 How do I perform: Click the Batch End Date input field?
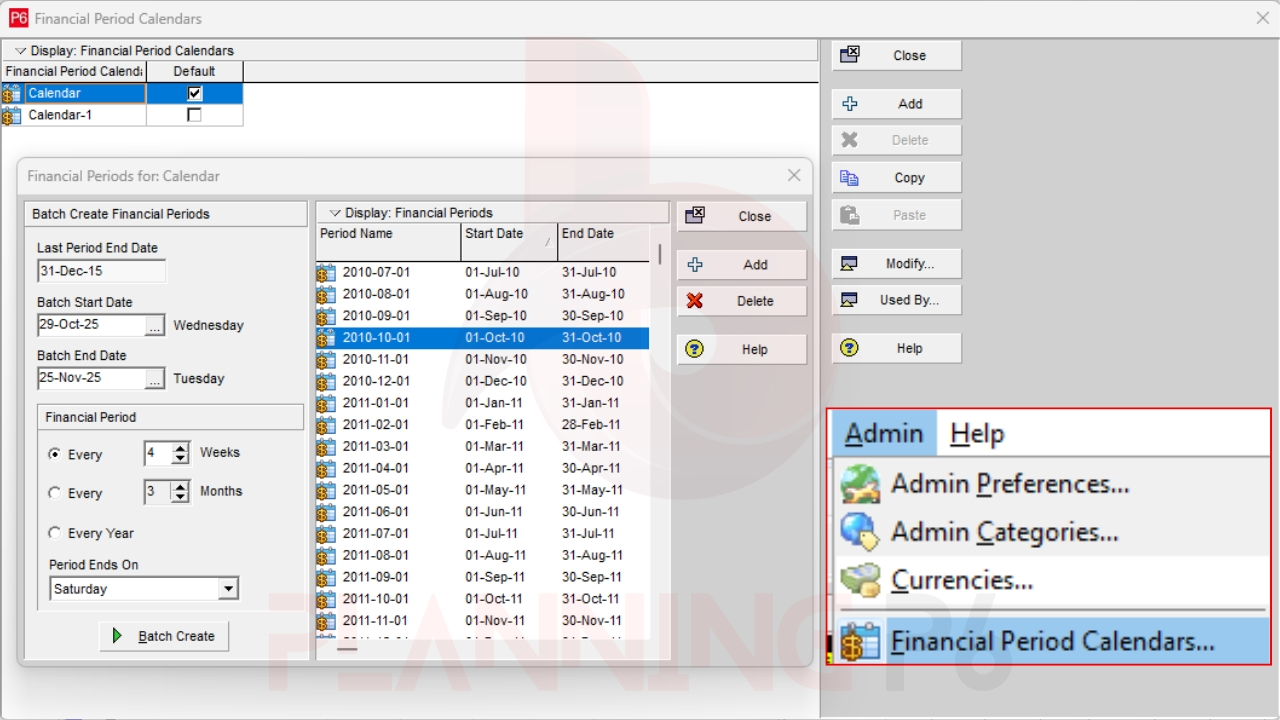click(90, 378)
